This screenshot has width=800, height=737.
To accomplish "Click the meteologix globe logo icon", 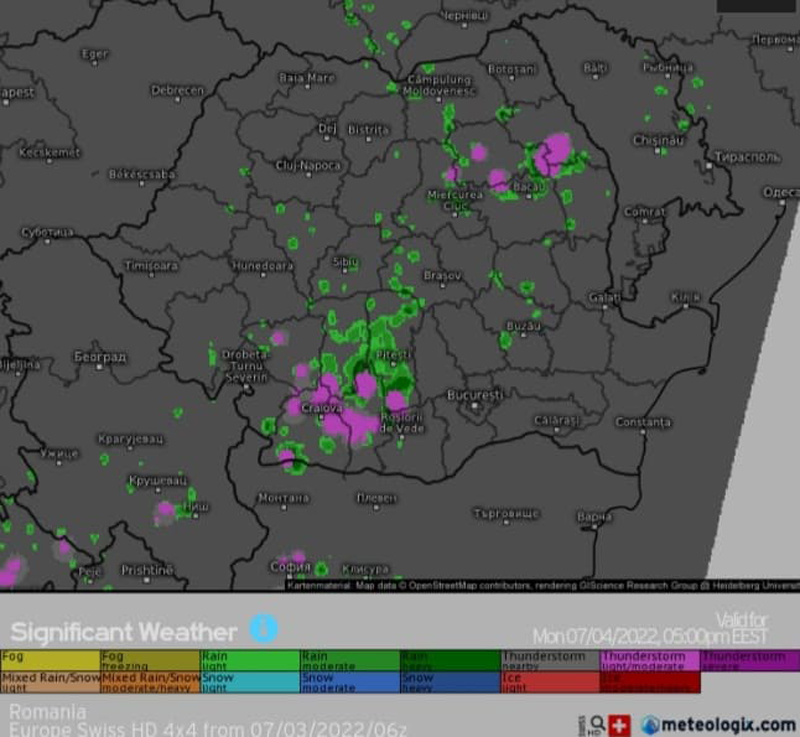I will pos(651,725).
